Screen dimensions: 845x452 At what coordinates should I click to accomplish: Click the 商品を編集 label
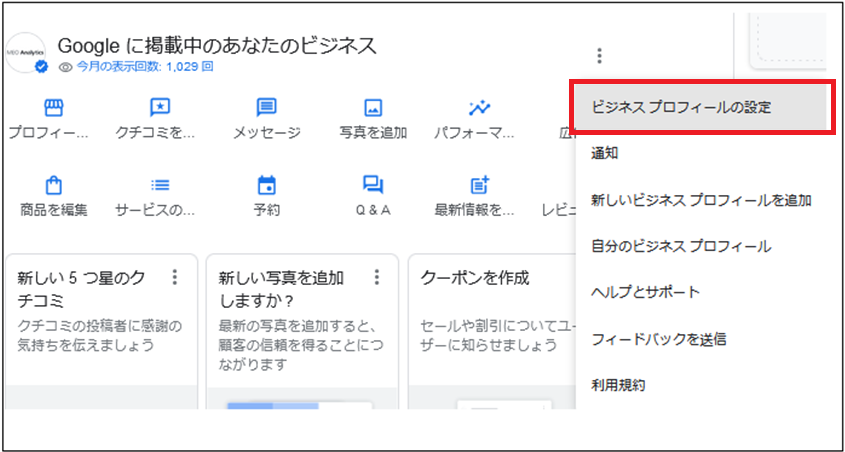[53, 210]
